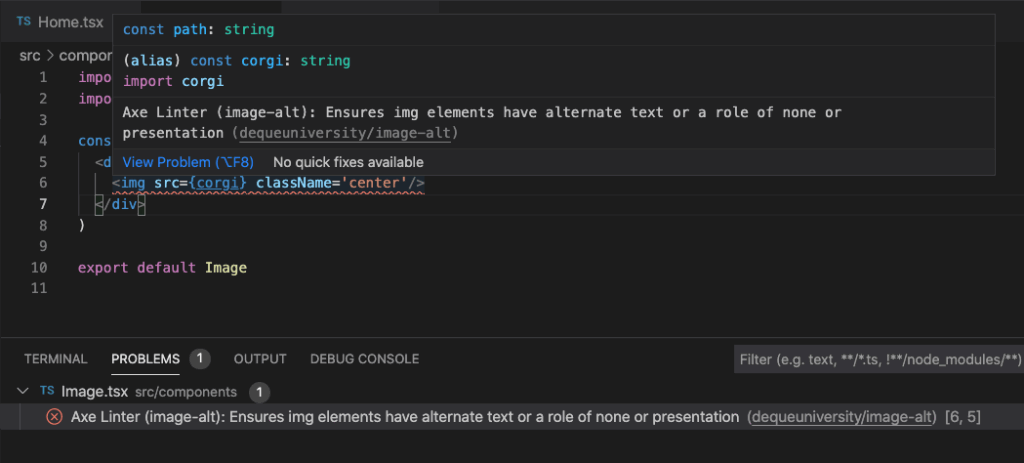Click the problems Filter input field
1024x463 pixels.
[x=878, y=358]
